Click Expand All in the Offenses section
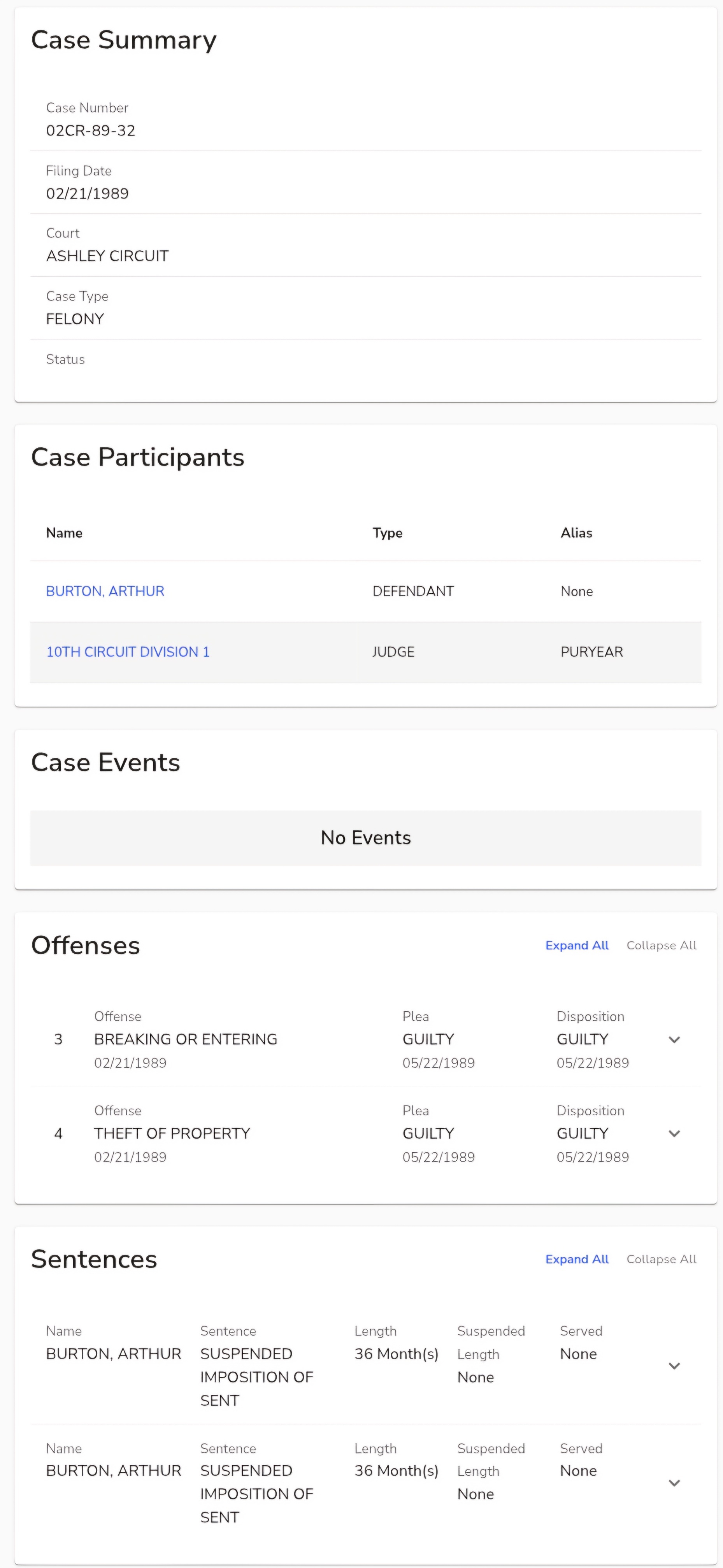 [x=576, y=945]
